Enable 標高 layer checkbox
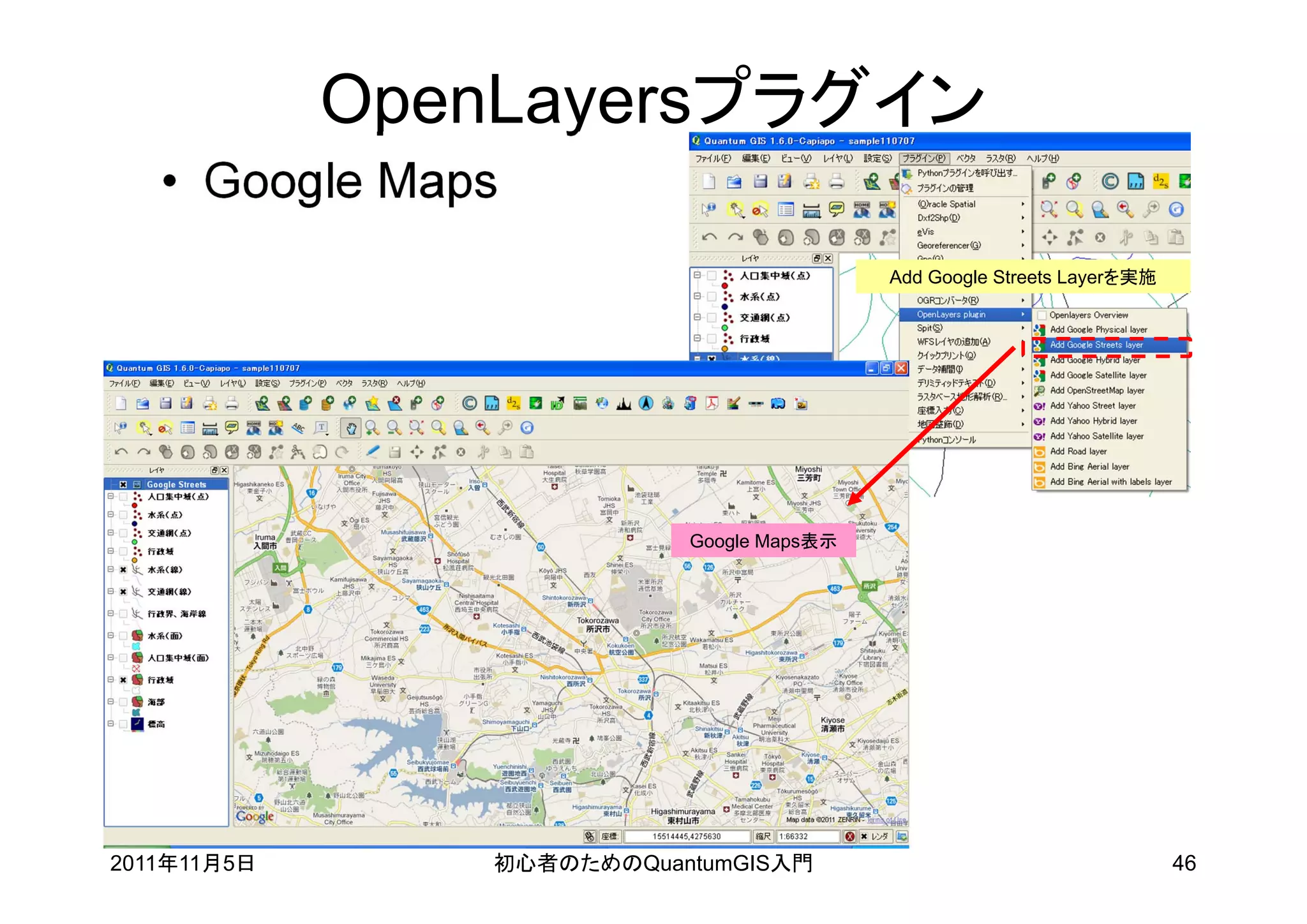Viewport: 1307px width, 924px height. click(x=123, y=724)
